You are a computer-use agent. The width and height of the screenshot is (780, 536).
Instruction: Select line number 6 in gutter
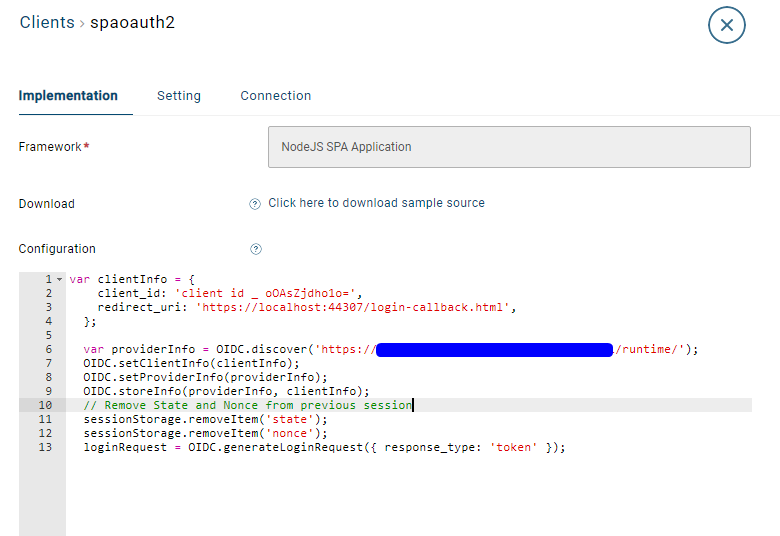click(x=48, y=349)
